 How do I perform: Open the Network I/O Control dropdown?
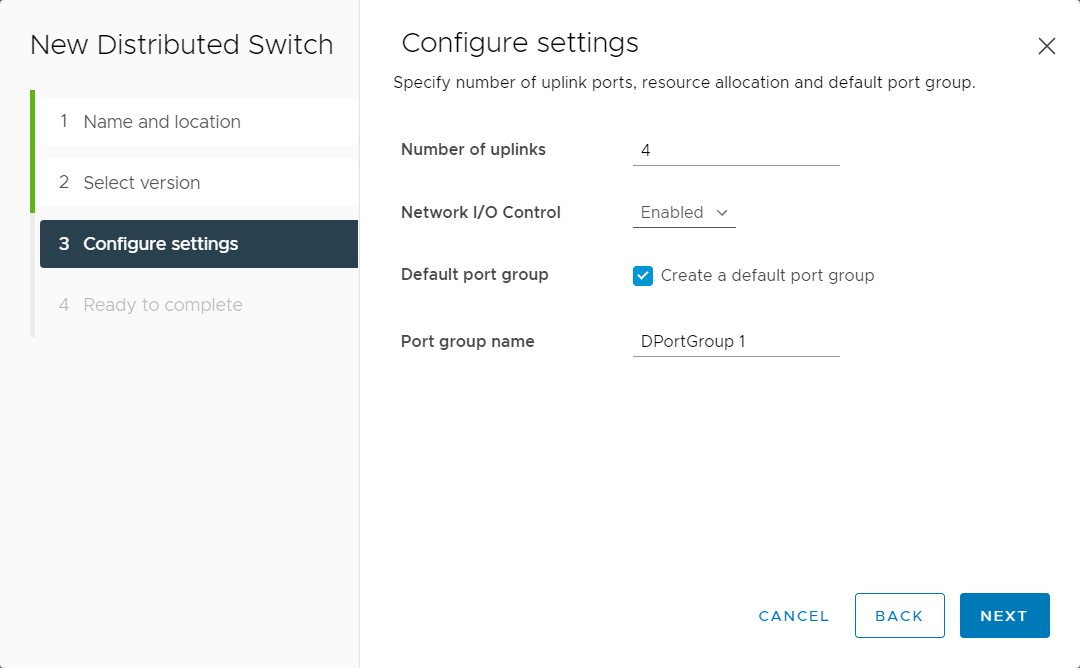click(x=684, y=212)
